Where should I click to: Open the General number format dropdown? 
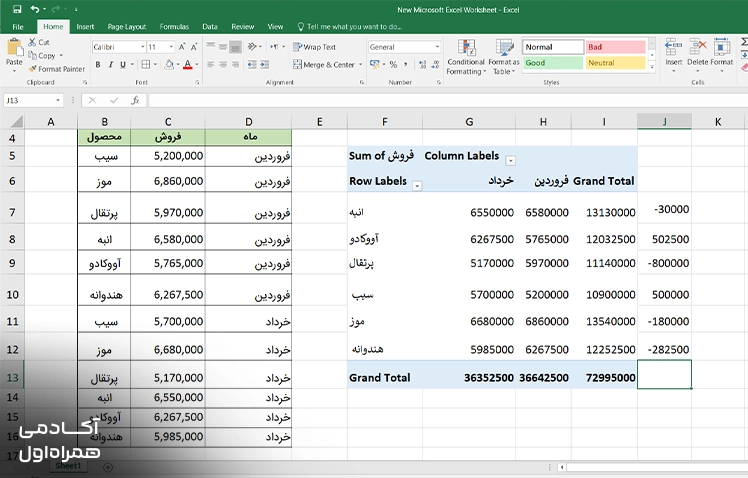[437, 47]
